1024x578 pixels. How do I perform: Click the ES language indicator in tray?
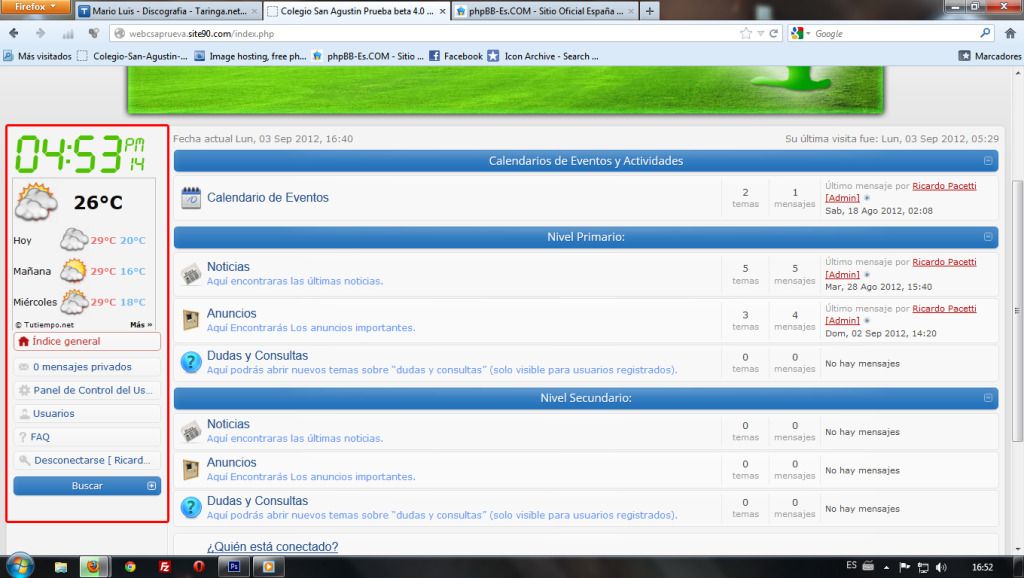tap(851, 566)
